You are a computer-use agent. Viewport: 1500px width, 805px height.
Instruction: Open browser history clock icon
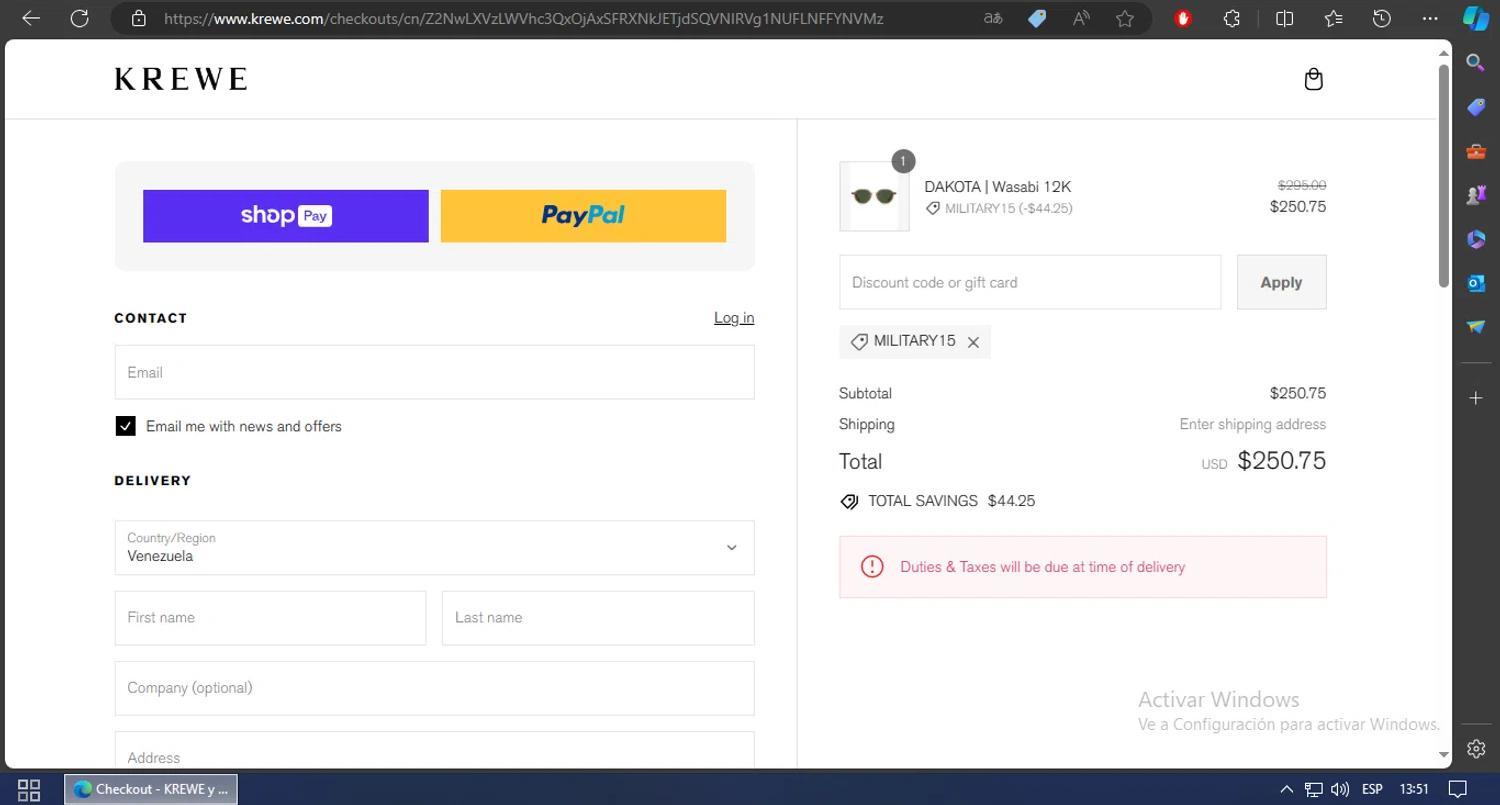[x=1381, y=18]
